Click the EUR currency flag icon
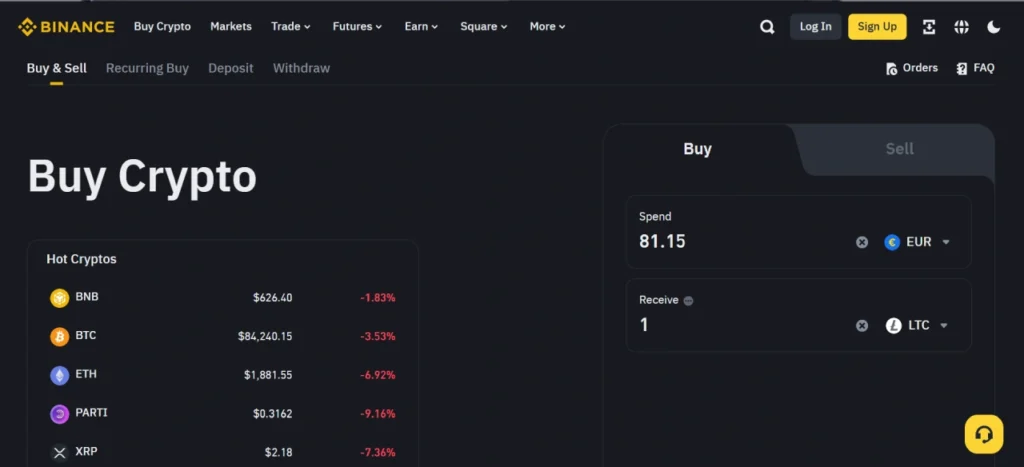The width and height of the screenshot is (1024, 467). click(892, 242)
